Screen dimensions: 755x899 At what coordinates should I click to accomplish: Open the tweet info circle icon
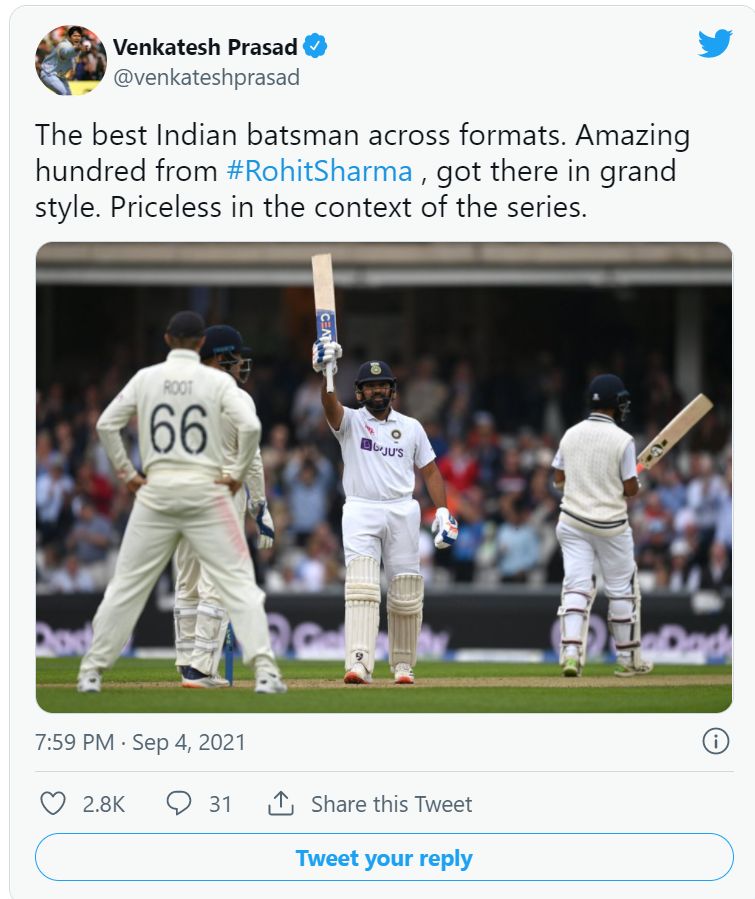[x=714, y=741]
